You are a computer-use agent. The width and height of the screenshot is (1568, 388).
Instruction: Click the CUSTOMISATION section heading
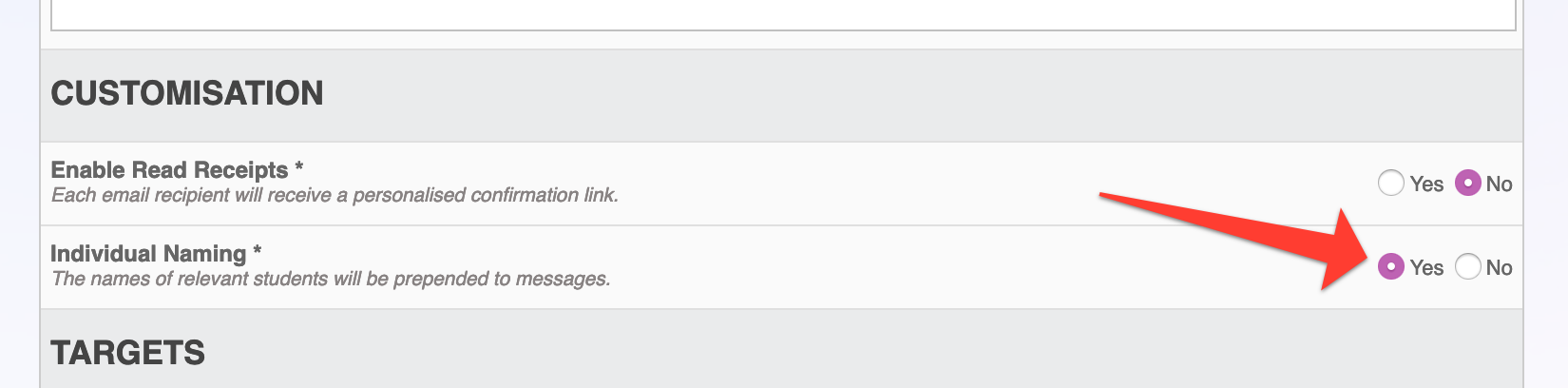(x=187, y=93)
